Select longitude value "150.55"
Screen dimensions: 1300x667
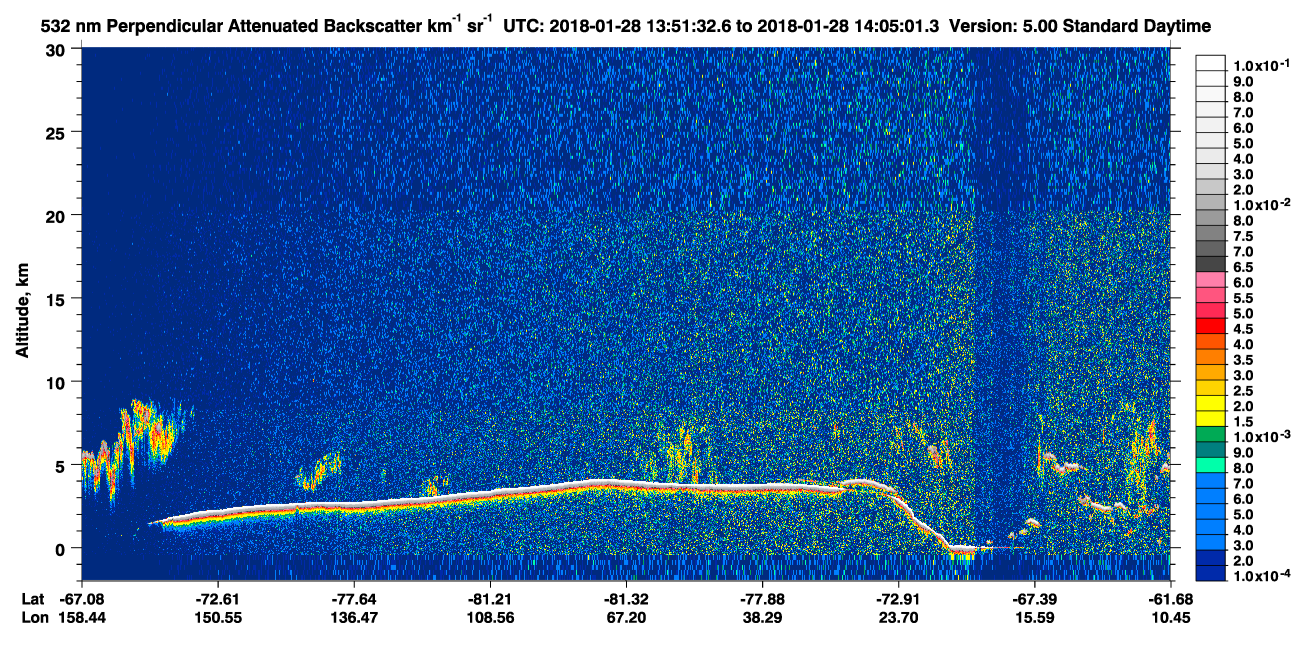pyautogui.click(x=218, y=618)
